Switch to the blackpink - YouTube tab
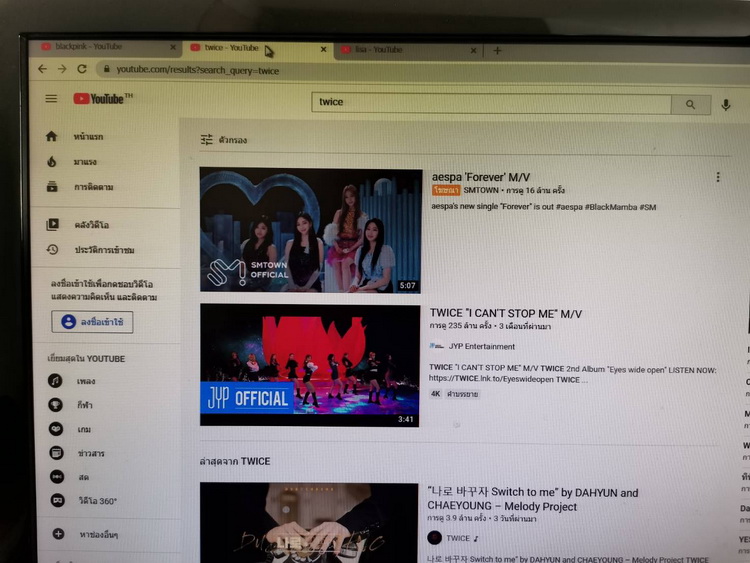The width and height of the screenshot is (750, 563). [x=103, y=47]
